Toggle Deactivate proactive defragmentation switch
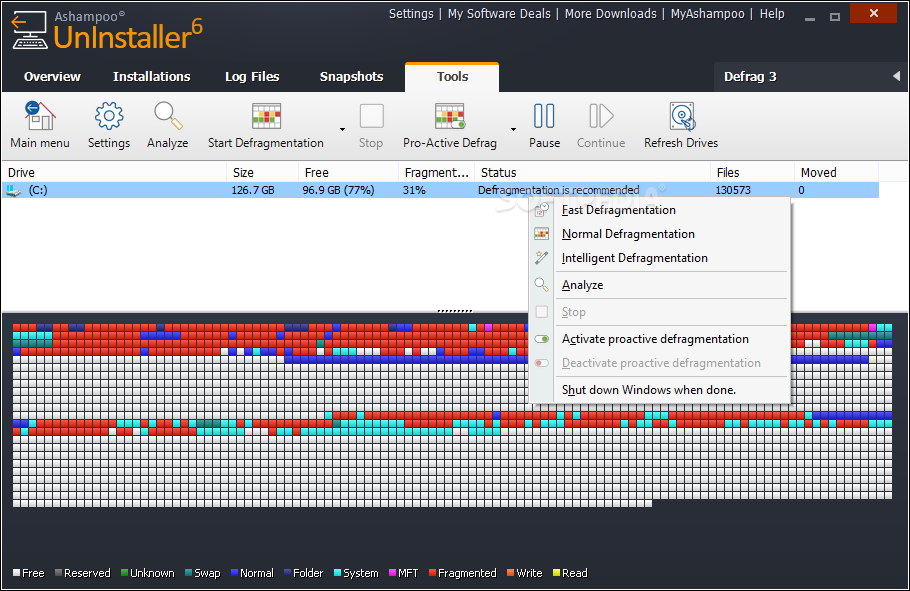Image resolution: width=910 pixels, height=591 pixels. pos(541,363)
